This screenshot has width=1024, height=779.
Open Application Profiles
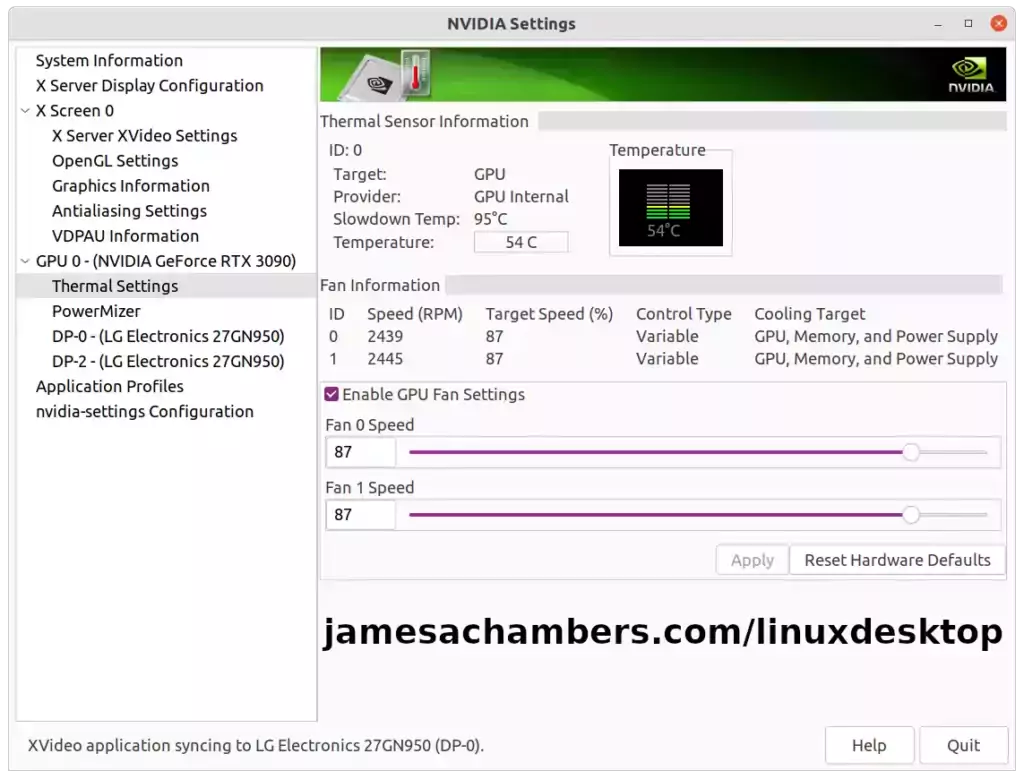110,387
